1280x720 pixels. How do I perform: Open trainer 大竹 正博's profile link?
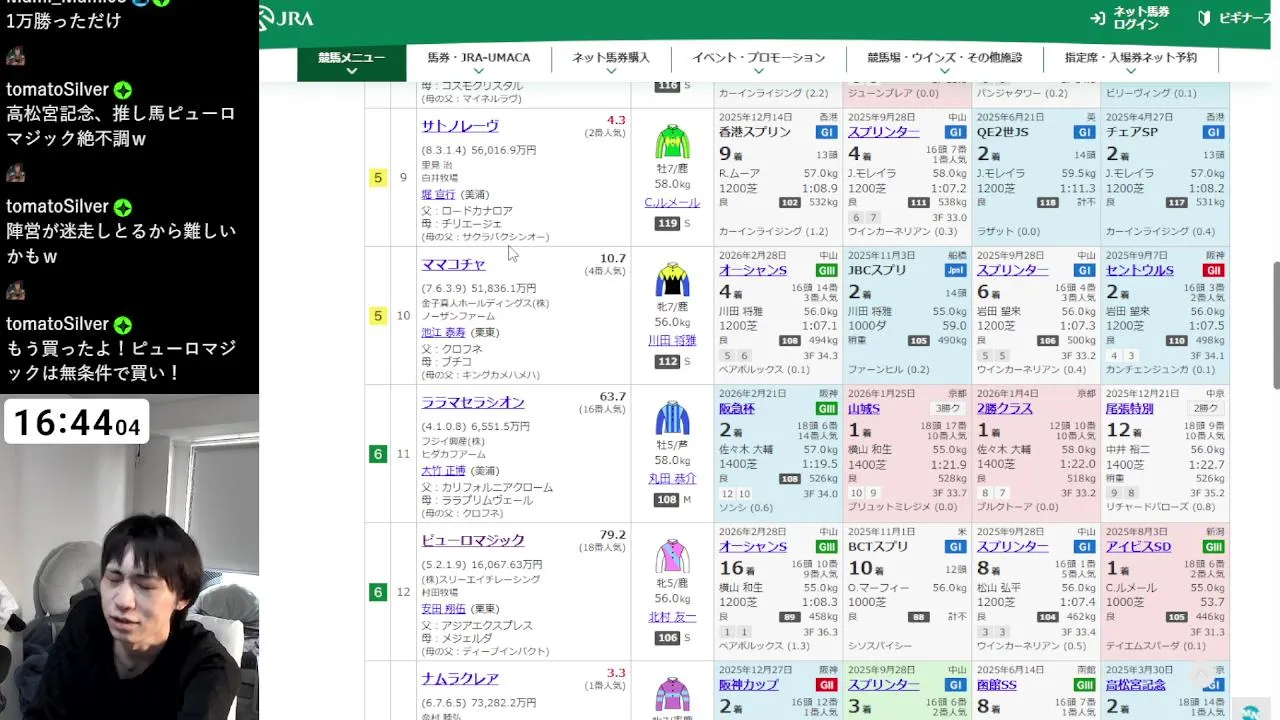pos(443,470)
